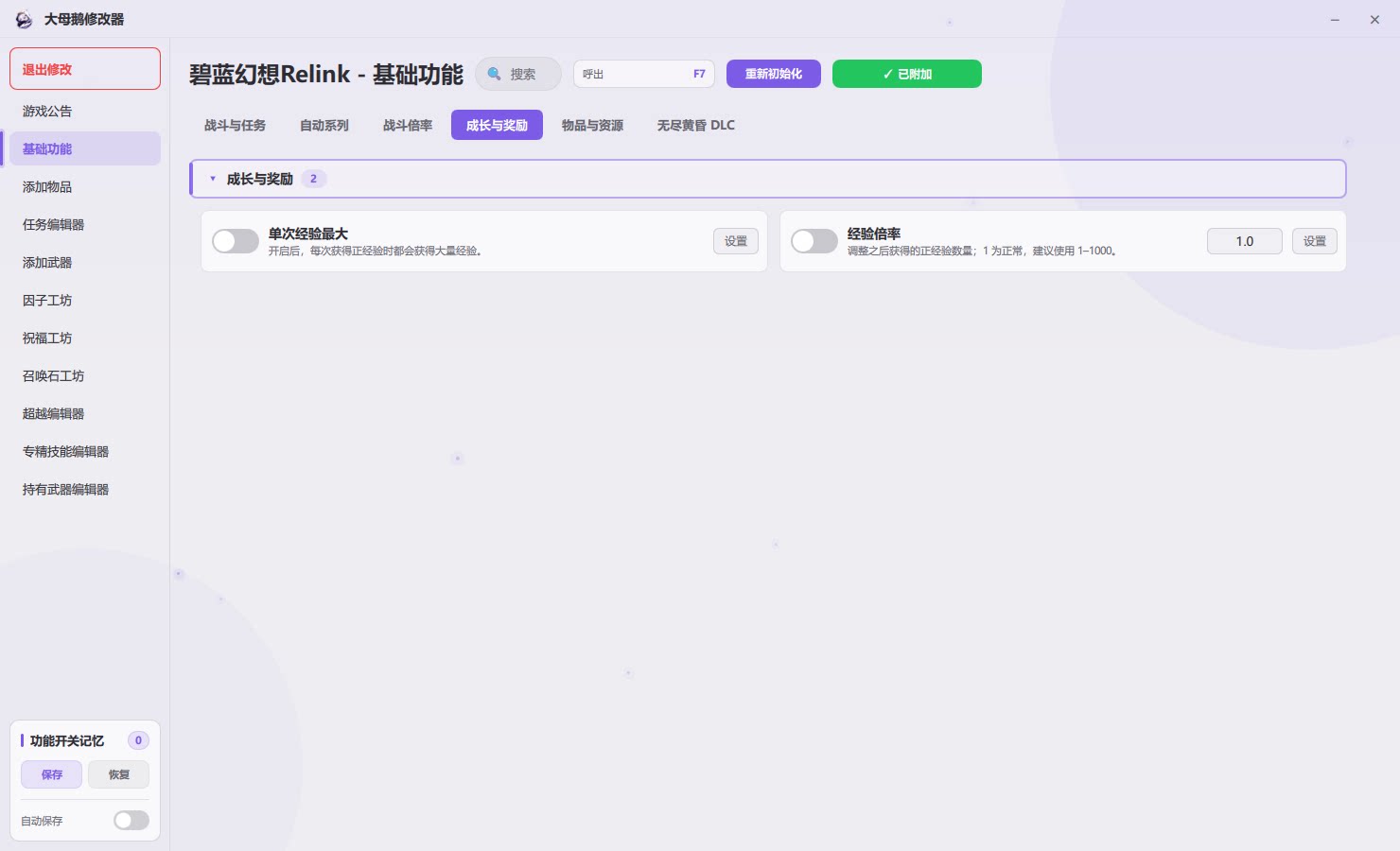Click description mentioning 建议使用 1~1000
Image resolution: width=1400 pixels, height=851 pixels.
tap(982, 252)
